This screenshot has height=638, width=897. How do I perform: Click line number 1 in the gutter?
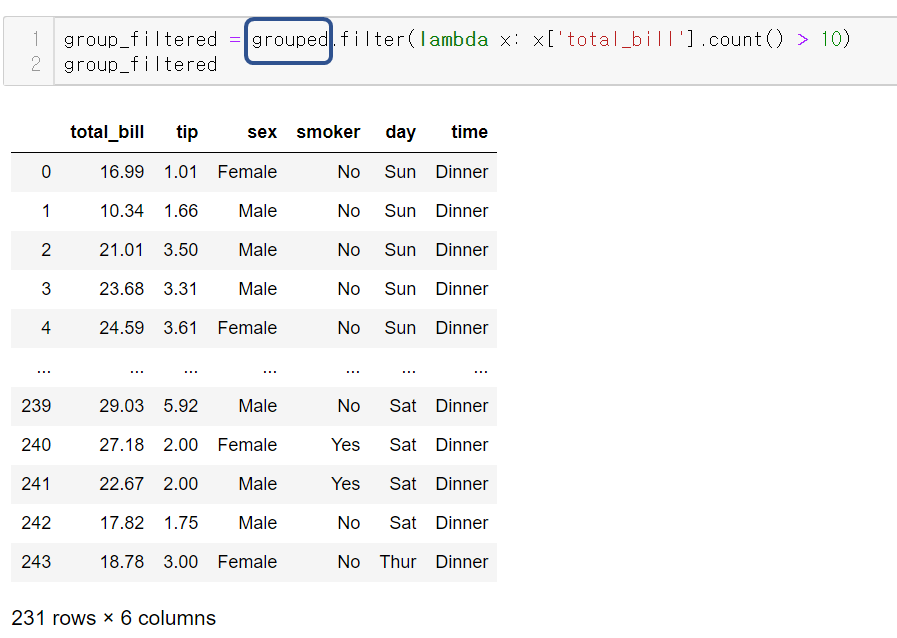[35, 39]
